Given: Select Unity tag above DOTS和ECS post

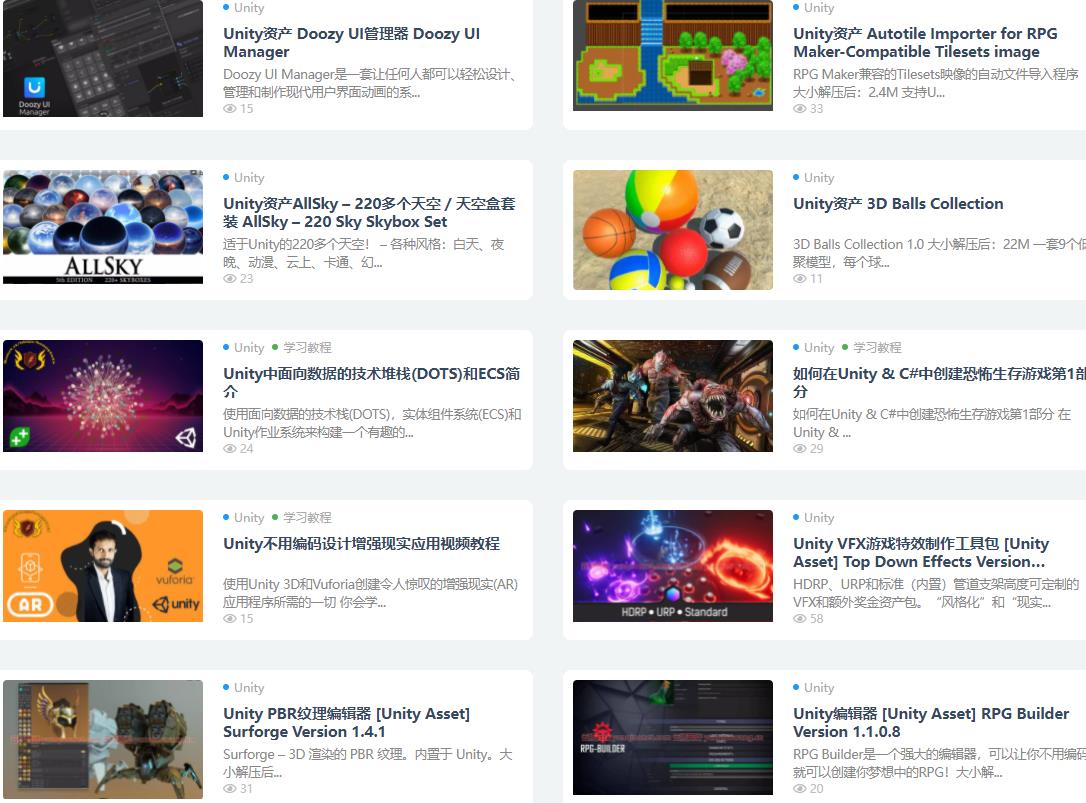Looking at the screenshot, I should [249, 347].
